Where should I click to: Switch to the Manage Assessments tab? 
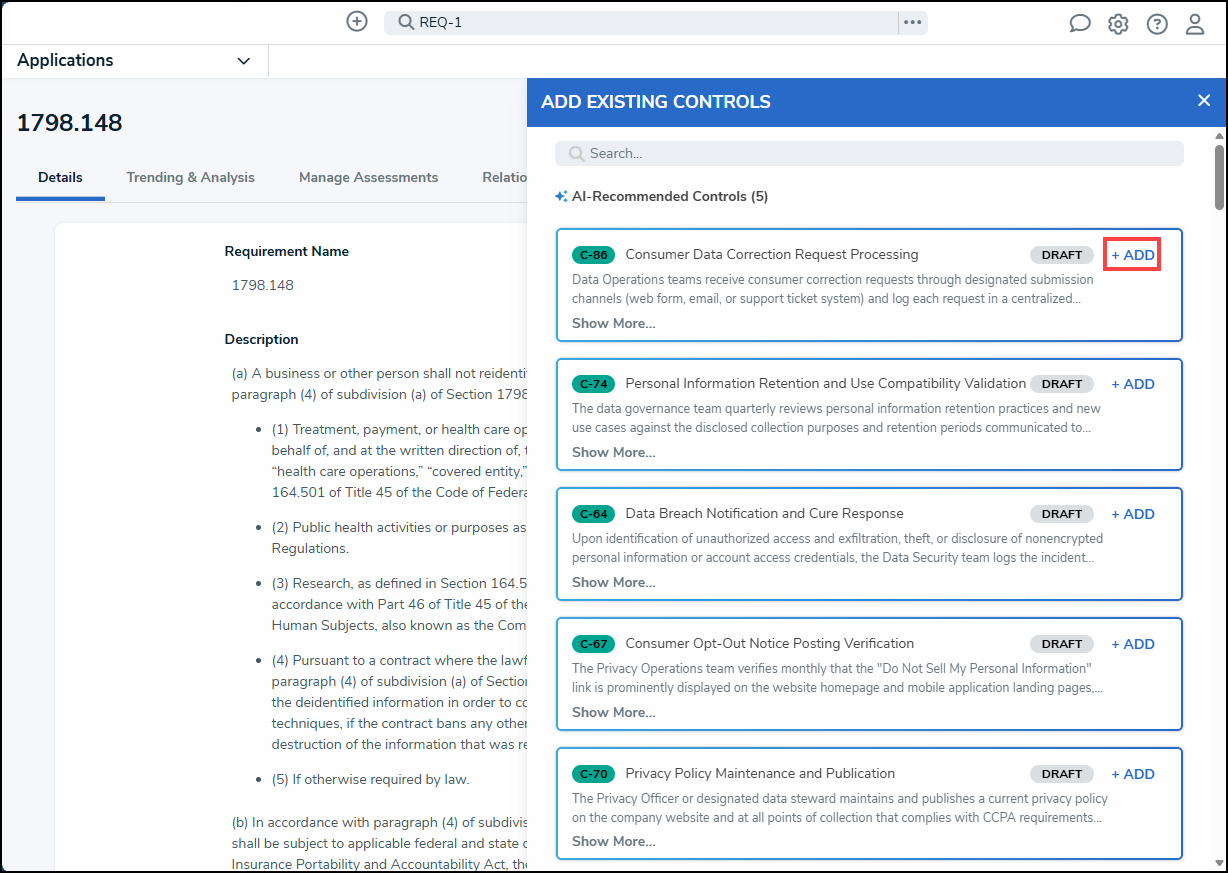pos(368,177)
